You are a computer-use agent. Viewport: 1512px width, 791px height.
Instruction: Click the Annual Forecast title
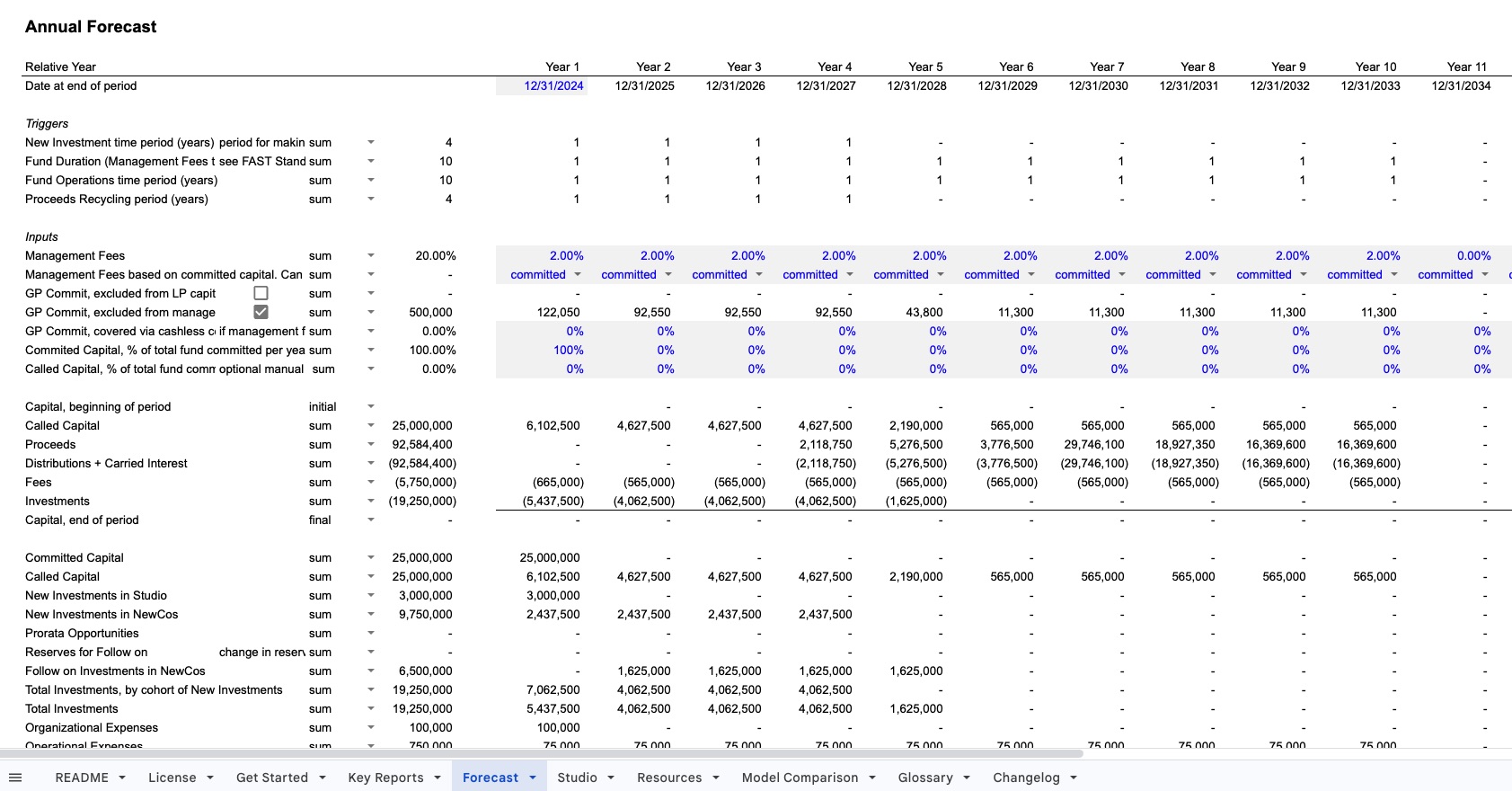pyautogui.click(x=91, y=27)
